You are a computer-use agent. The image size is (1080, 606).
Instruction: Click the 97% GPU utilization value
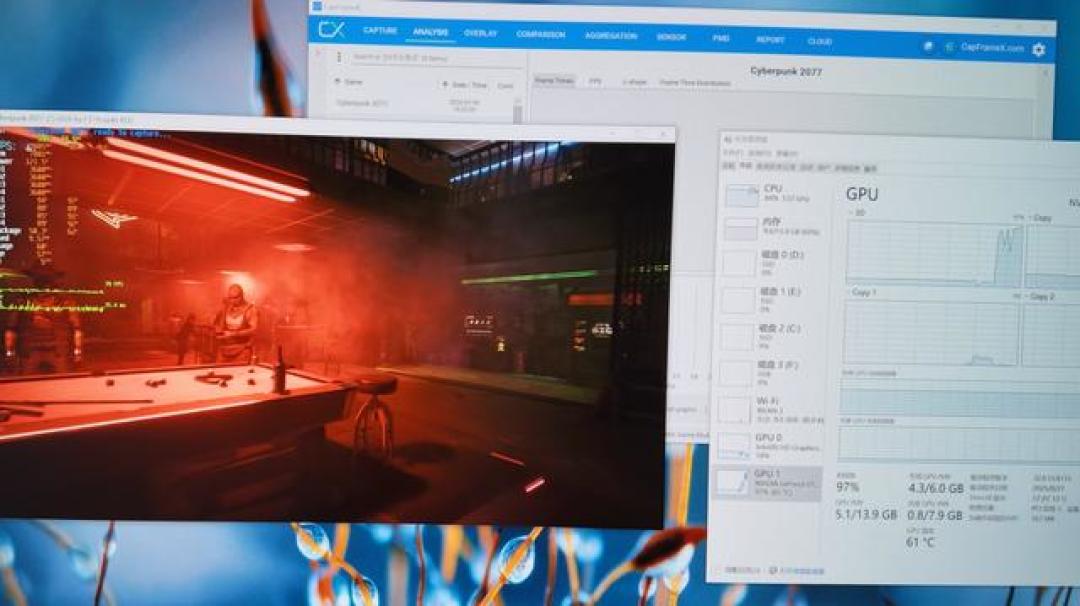(847, 487)
